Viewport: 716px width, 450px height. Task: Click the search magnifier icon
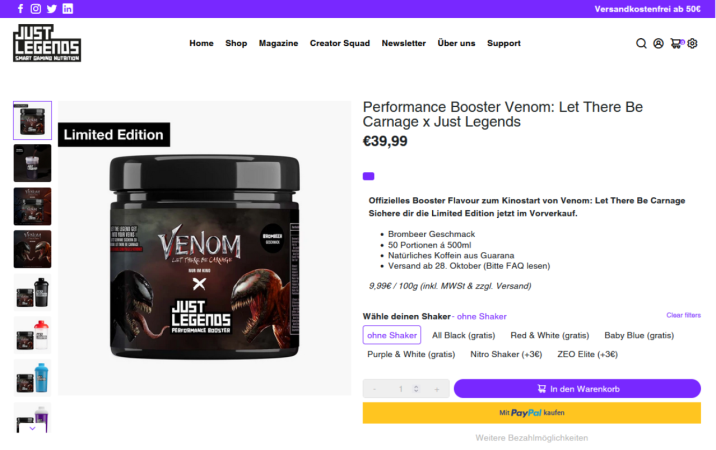pos(641,43)
